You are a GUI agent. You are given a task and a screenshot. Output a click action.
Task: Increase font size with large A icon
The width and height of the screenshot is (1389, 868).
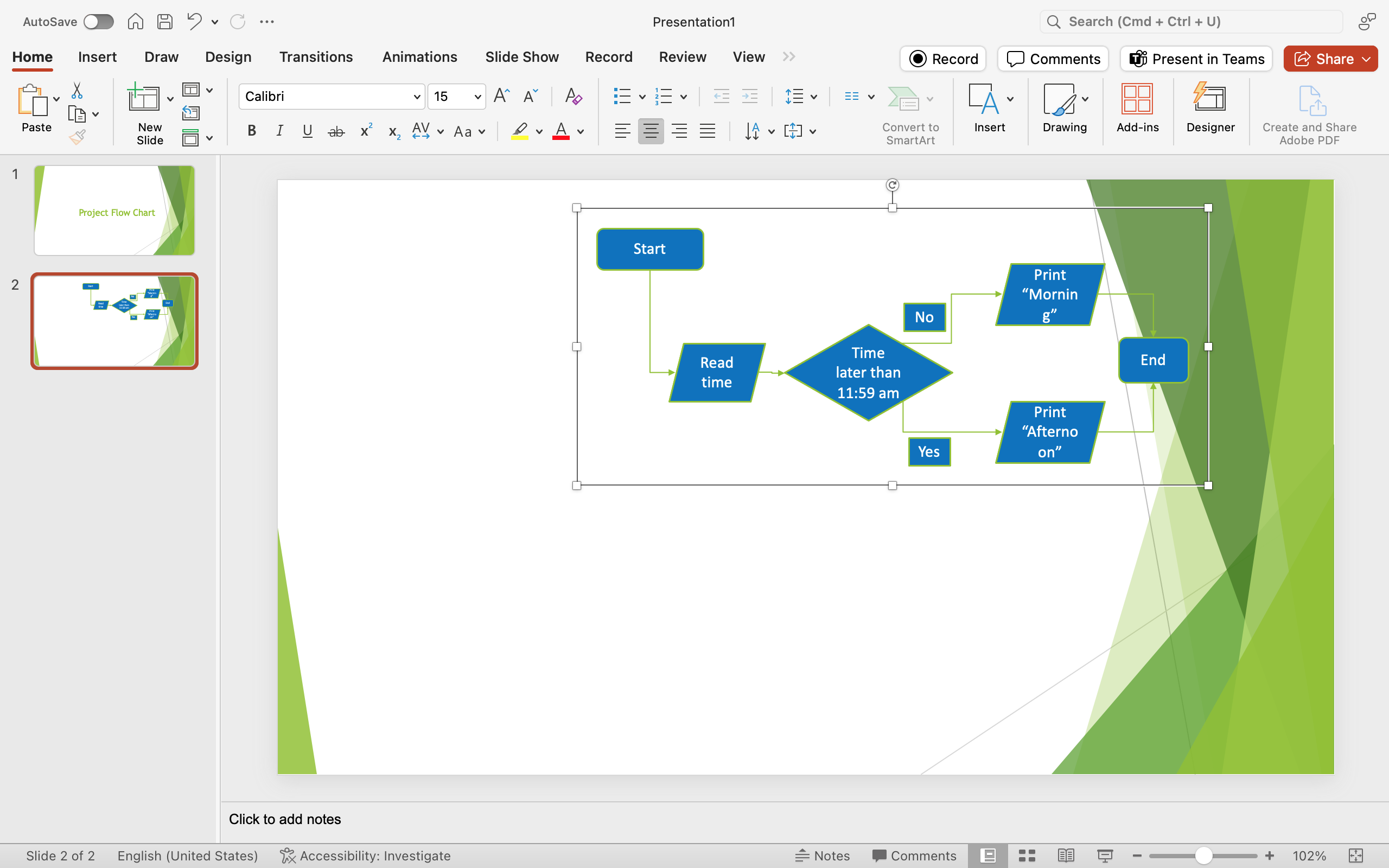click(502, 96)
